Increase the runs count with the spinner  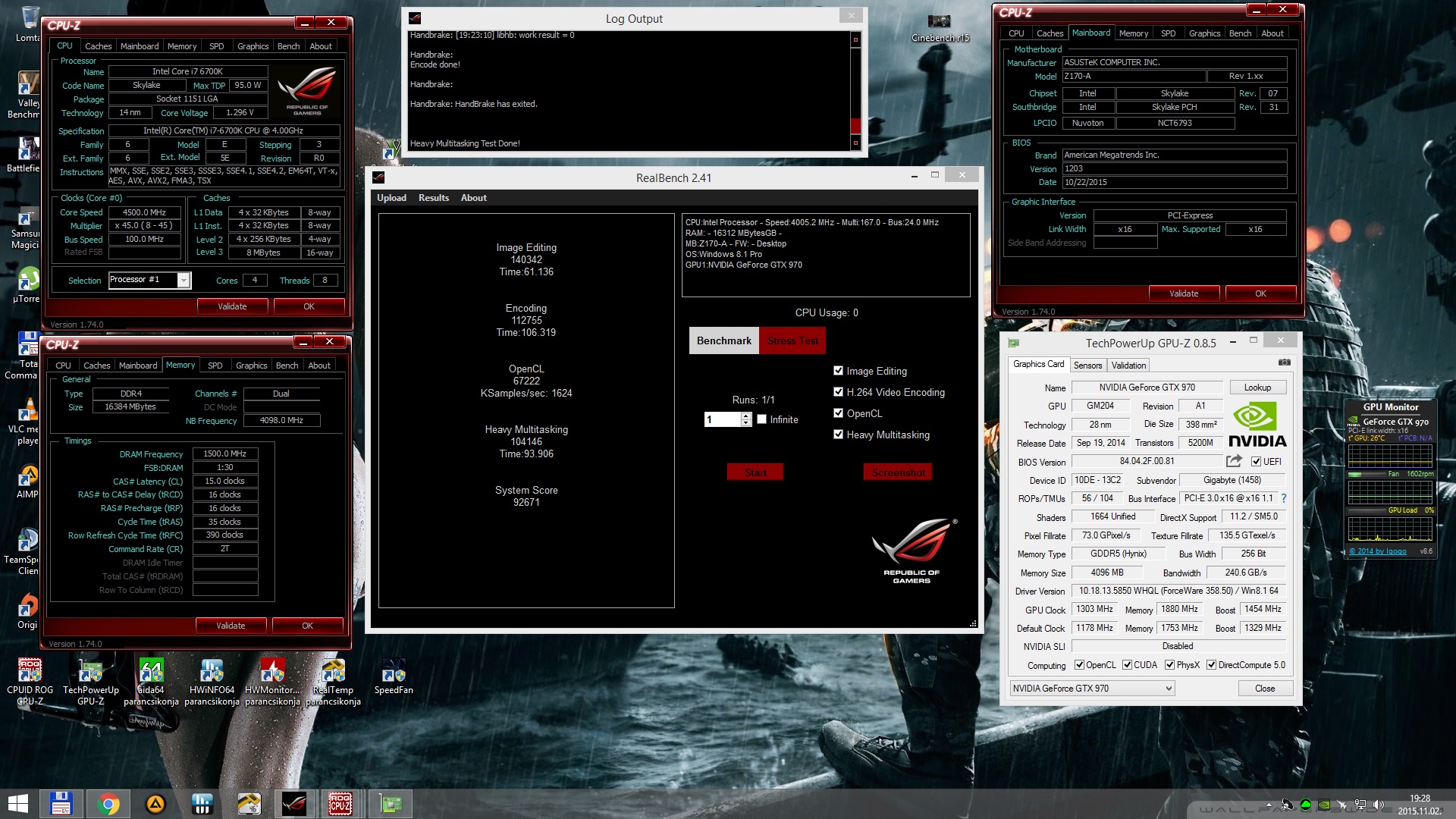pos(746,416)
